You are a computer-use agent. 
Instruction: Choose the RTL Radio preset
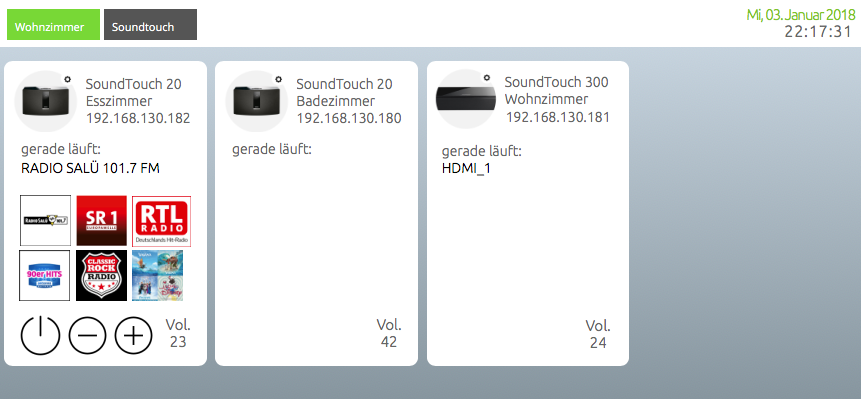(x=161, y=221)
